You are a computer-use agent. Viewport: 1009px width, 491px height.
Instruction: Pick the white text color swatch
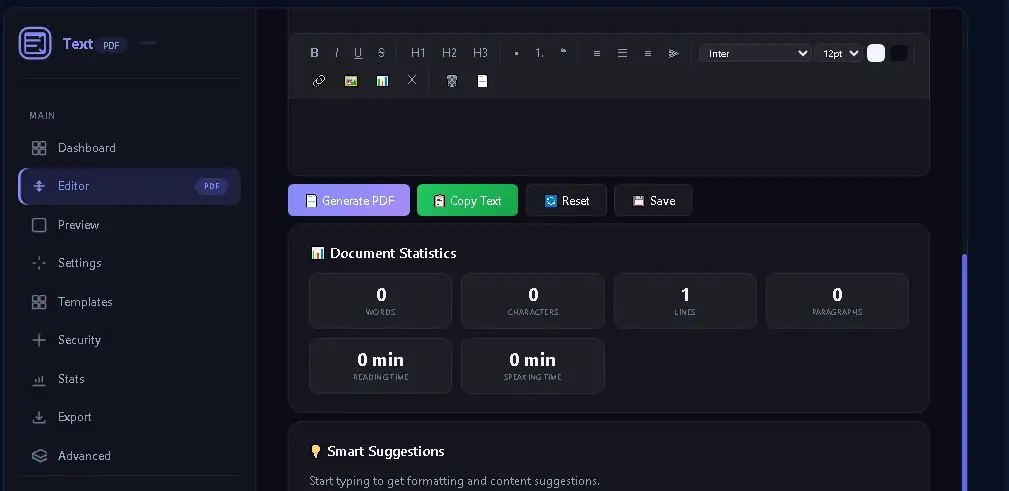coord(876,53)
